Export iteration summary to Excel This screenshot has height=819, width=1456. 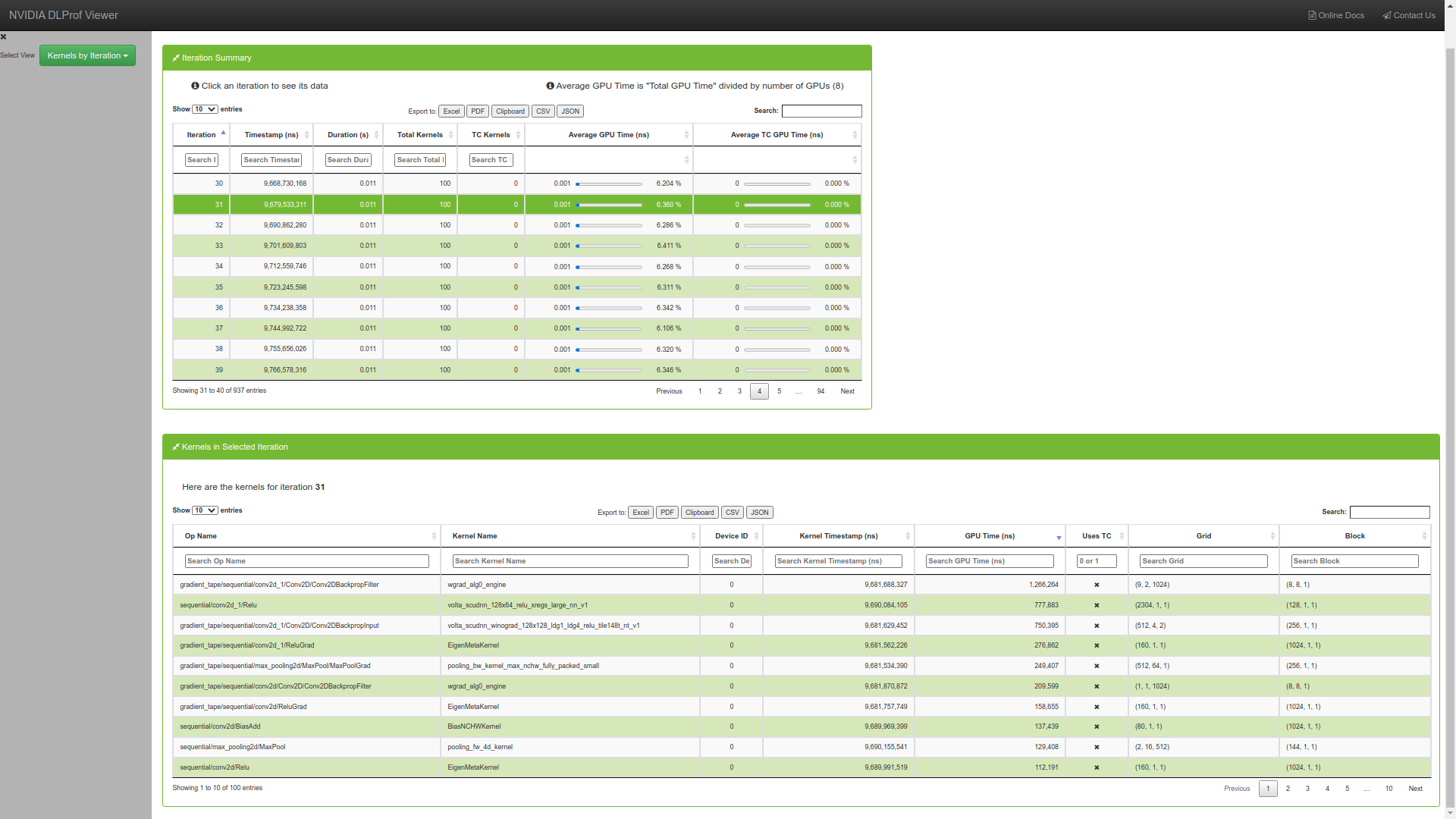pos(451,111)
